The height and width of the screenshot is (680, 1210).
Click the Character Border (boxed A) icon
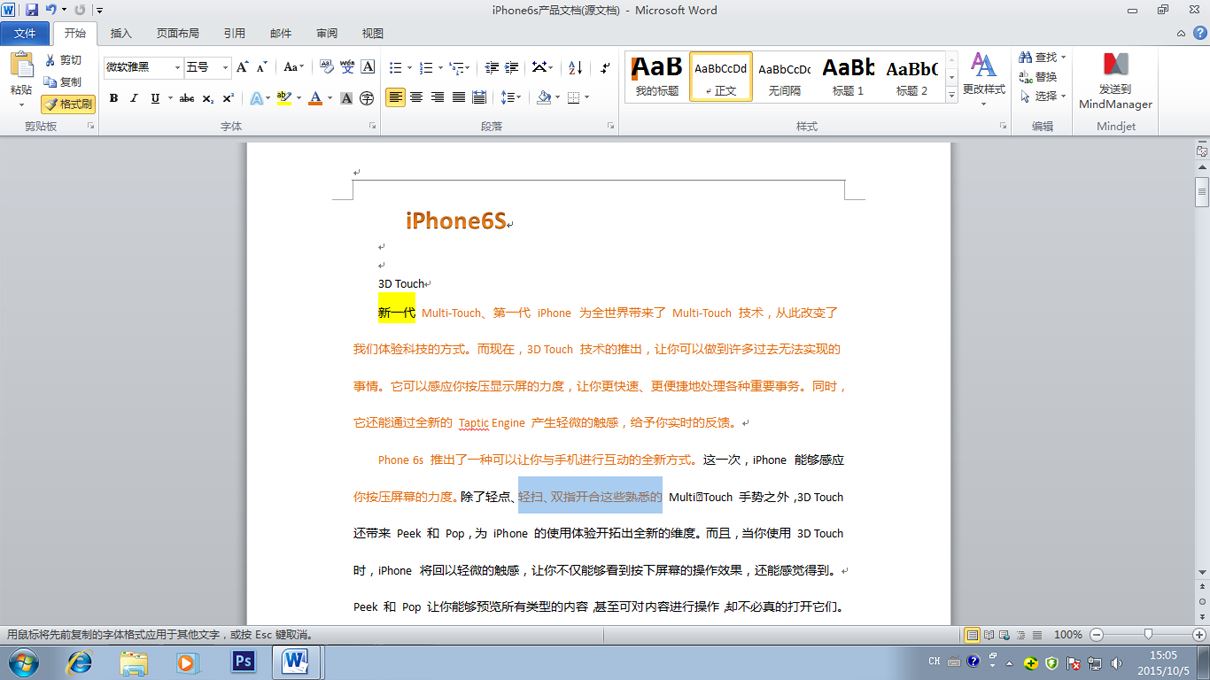(368, 67)
